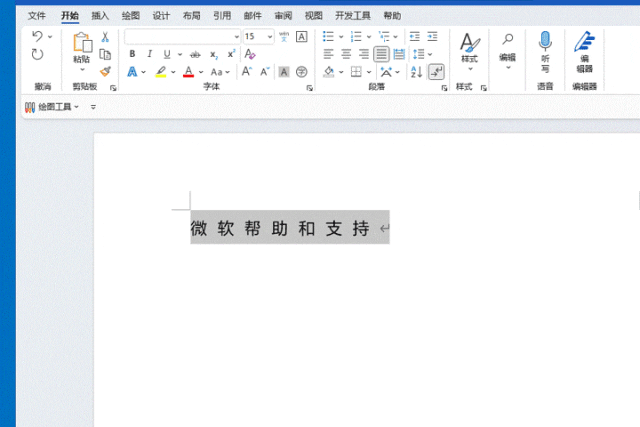Switch to the Design (设计) tab
The width and height of the screenshot is (640, 427).
point(161,16)
